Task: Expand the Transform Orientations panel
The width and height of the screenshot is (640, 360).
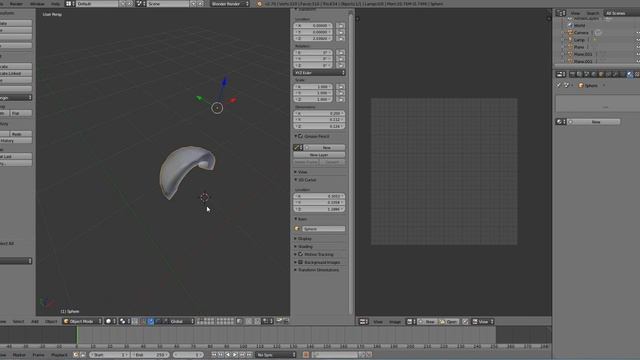Action: tap(318, 270)
